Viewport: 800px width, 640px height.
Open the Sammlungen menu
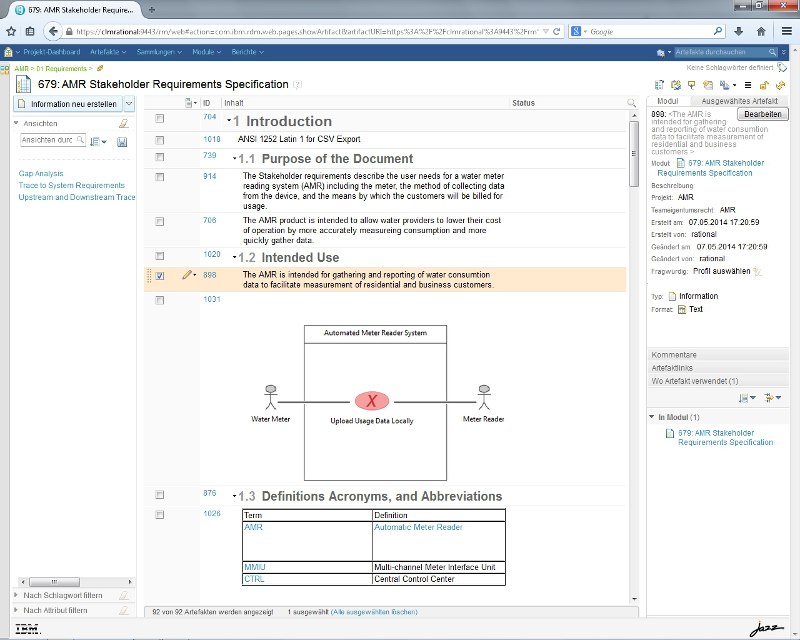pyautogui.click(x=159, y=52)
